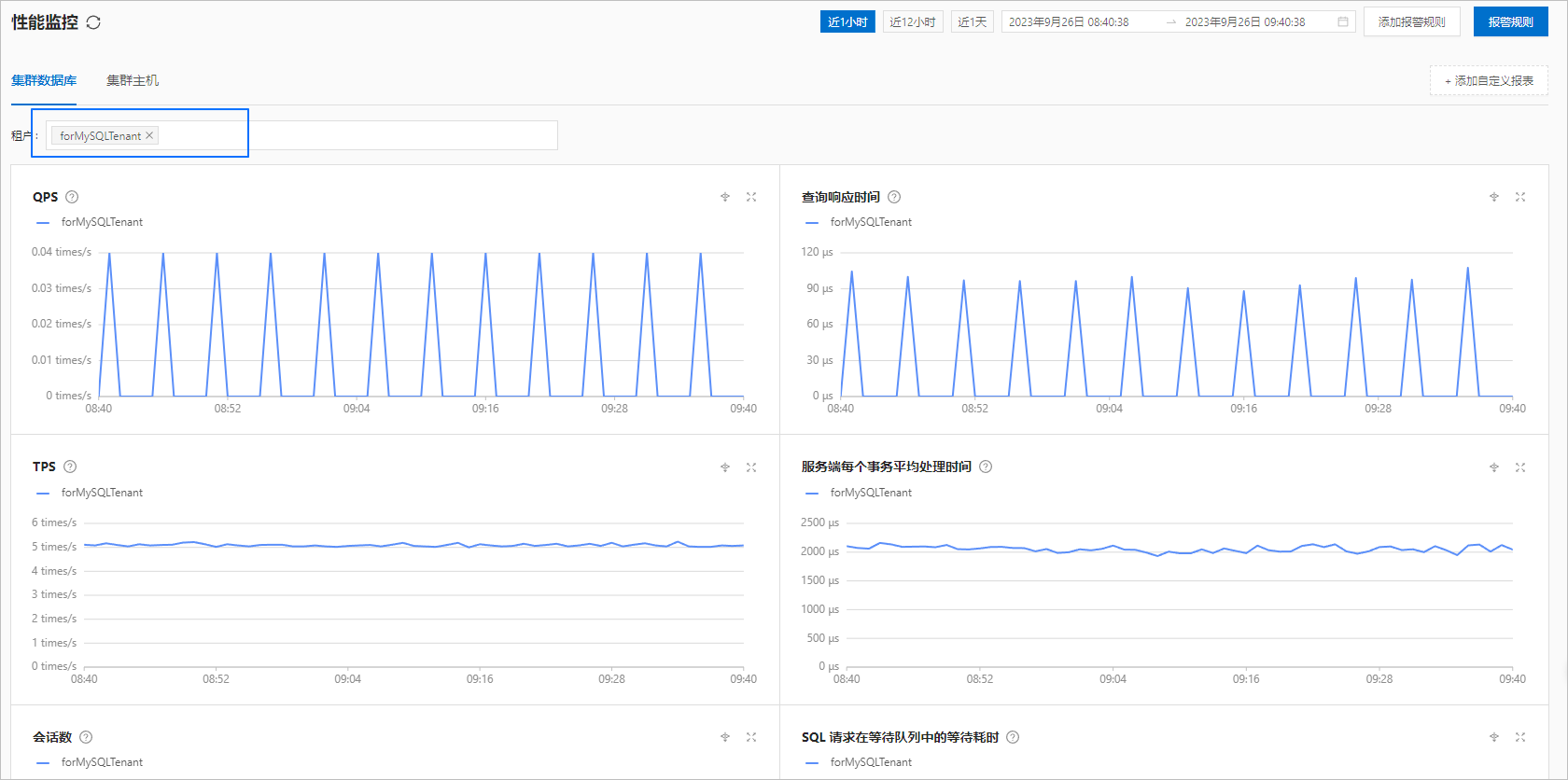Click the 添加报警规则 button

point(1411,21)
